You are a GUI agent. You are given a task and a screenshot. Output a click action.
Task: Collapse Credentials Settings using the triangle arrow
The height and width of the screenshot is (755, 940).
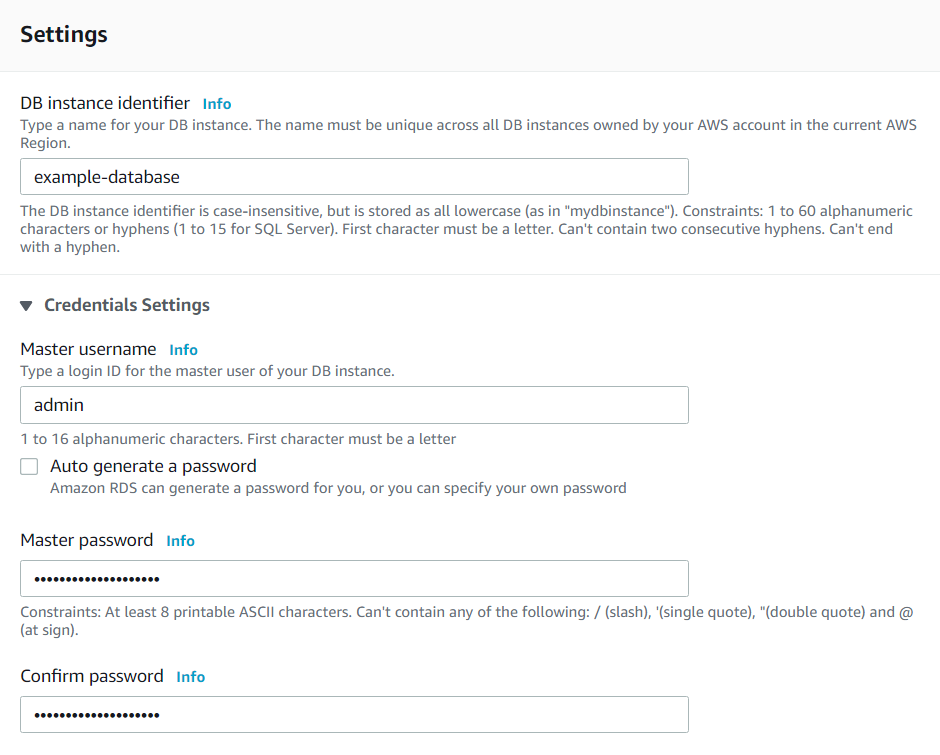click(x=26, y=306)
